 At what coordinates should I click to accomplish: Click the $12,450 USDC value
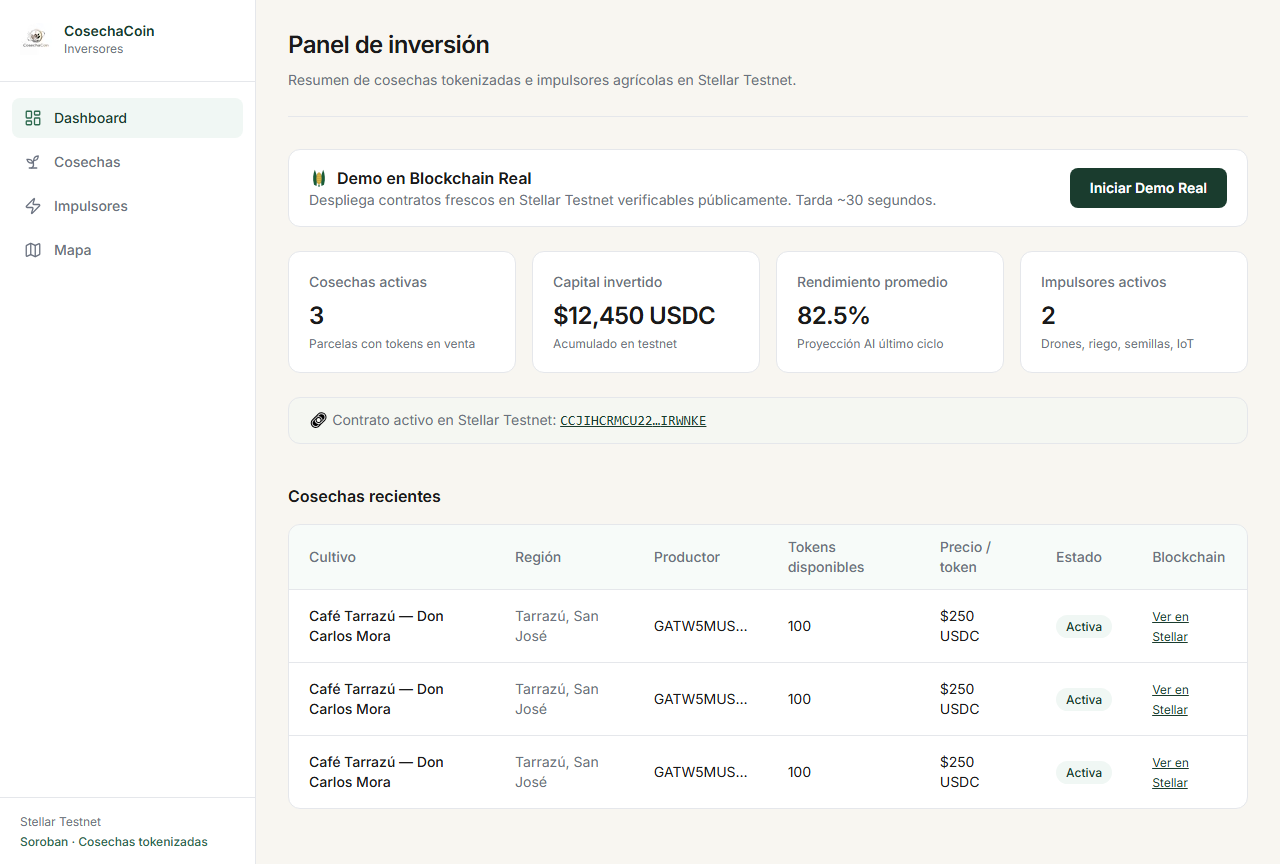tap(634, 316)
